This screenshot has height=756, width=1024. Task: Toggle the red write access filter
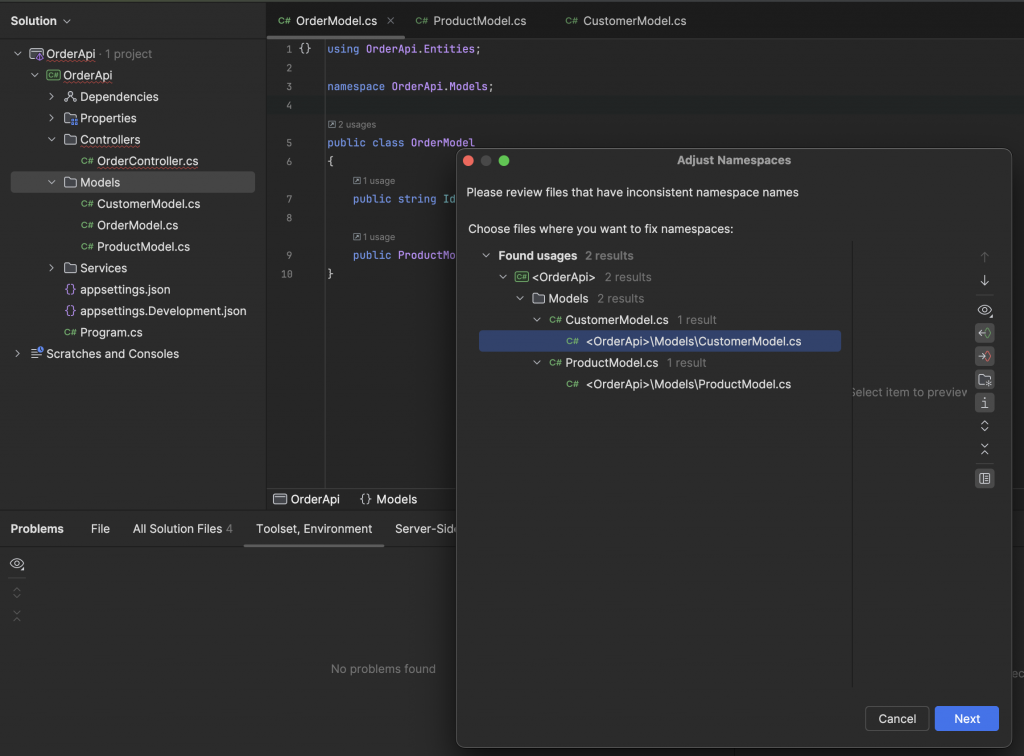tap(985, 356)
